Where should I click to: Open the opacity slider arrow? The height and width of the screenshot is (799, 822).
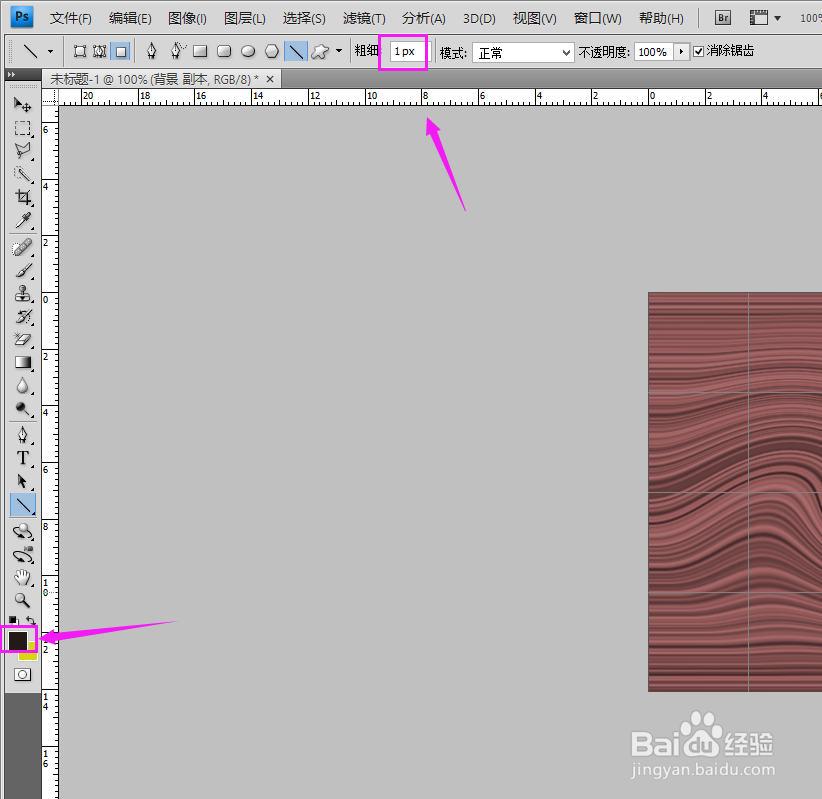681,52
